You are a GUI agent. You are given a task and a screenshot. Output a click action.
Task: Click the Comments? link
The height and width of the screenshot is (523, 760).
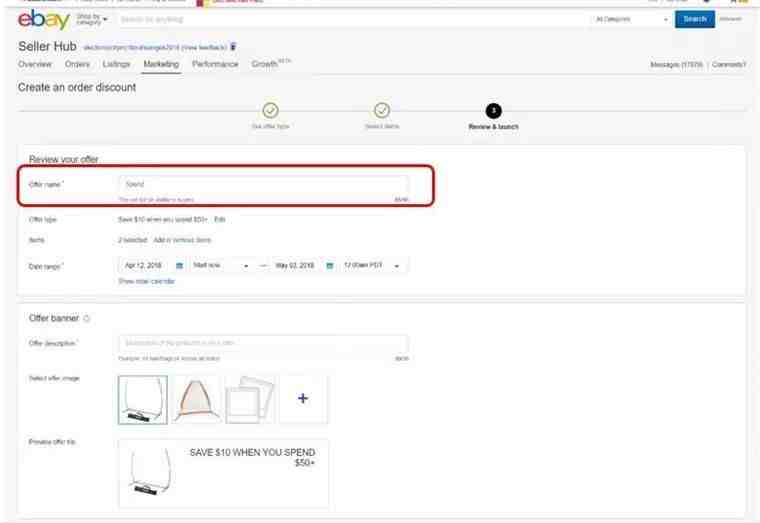[728, 64]
